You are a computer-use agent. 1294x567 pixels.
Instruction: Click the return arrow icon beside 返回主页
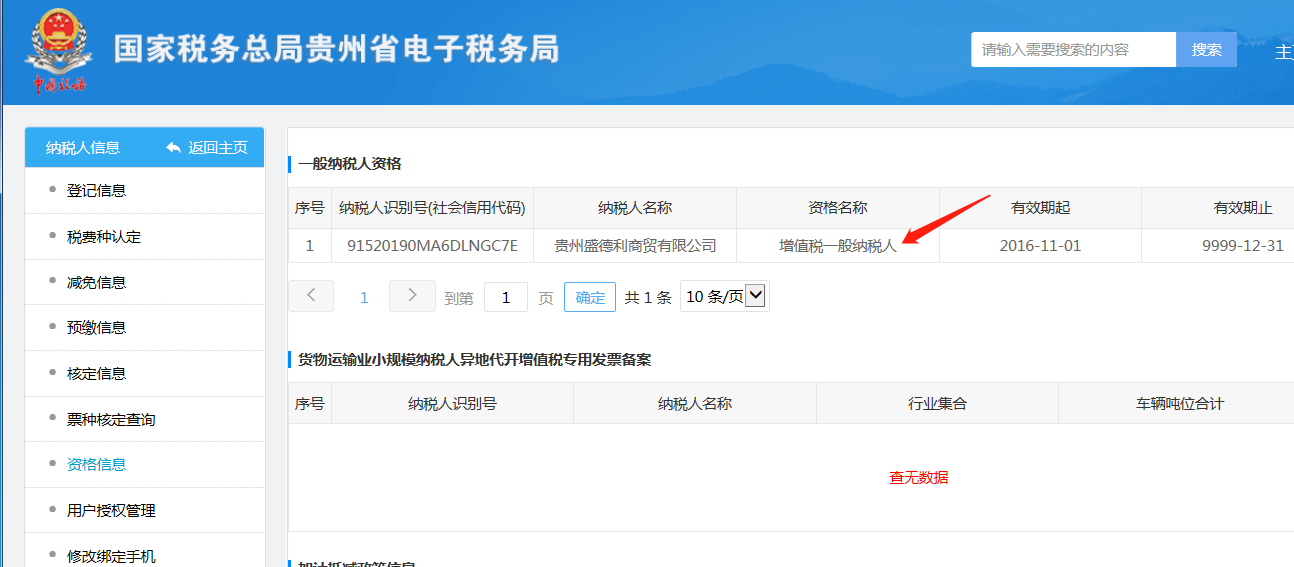click(x=174, y=148)
